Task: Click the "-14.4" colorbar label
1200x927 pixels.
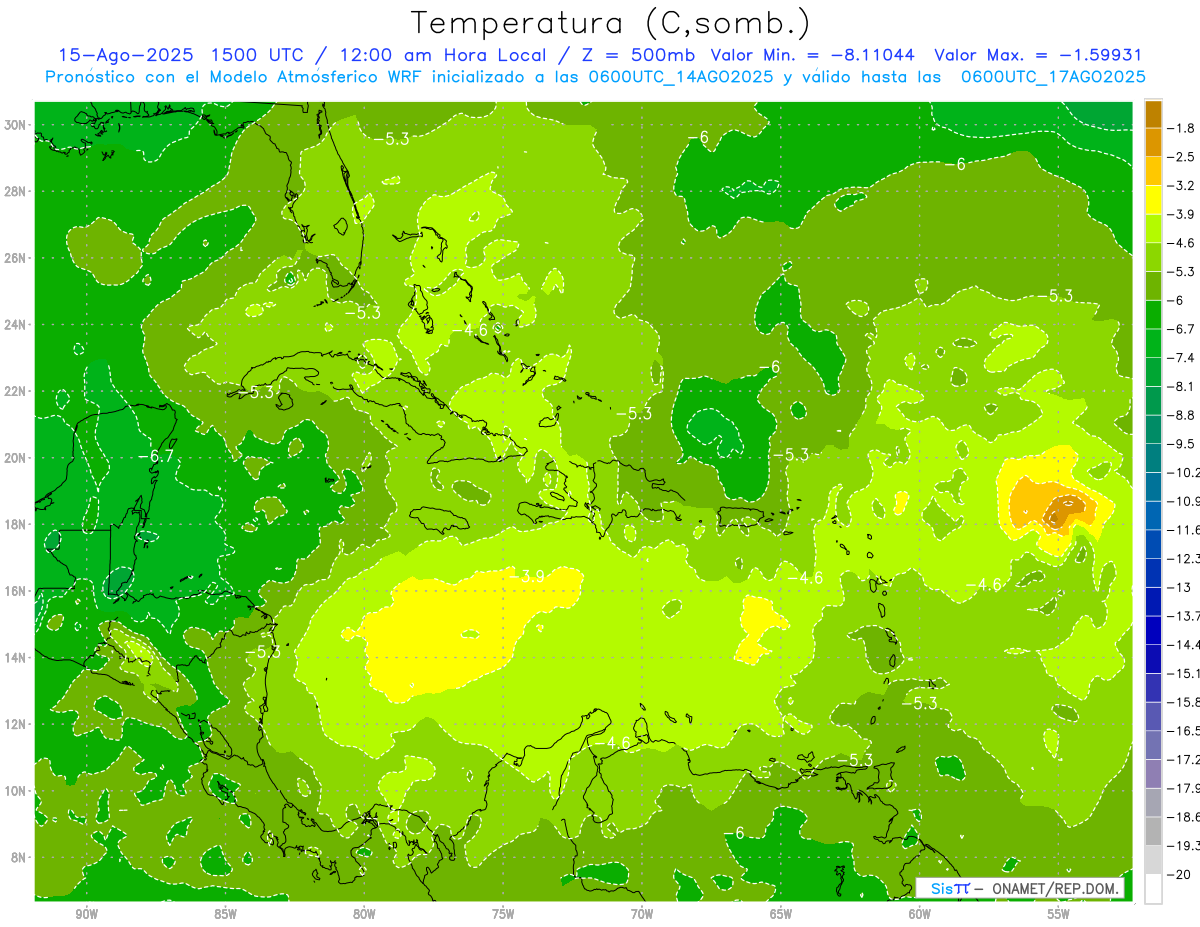Action: (1185, 645)
